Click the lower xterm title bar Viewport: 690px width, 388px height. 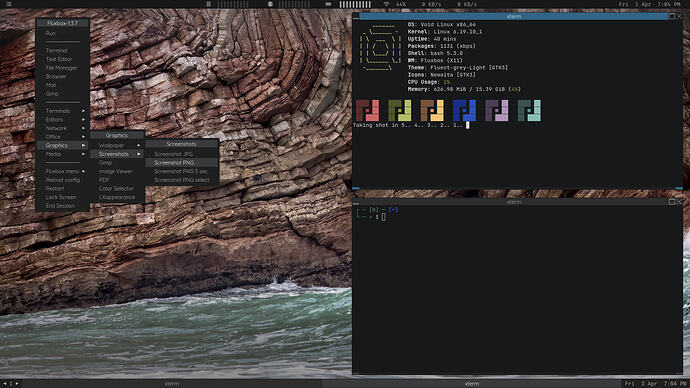514,201
